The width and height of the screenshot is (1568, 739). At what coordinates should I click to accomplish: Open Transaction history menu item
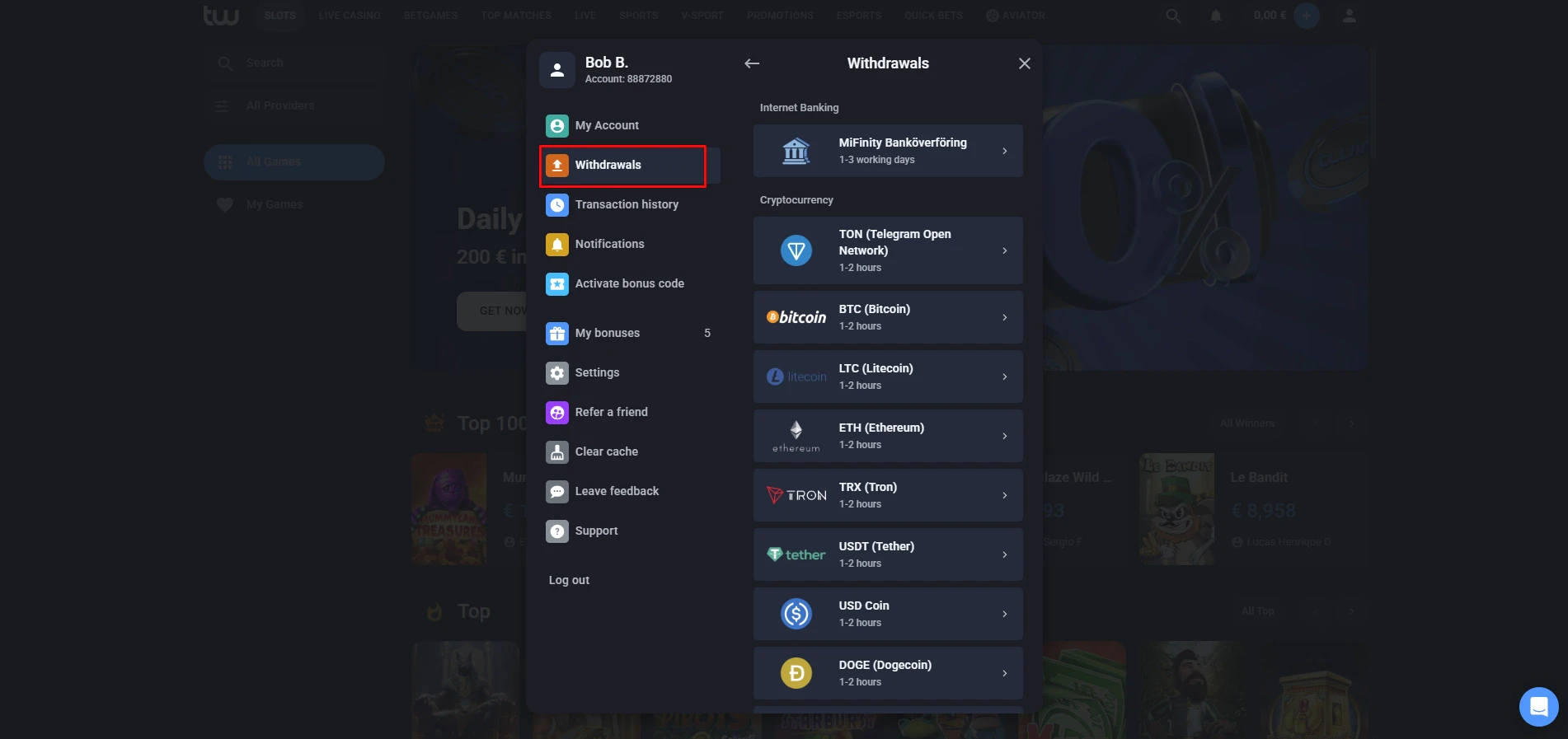click(x=630, y=205)
